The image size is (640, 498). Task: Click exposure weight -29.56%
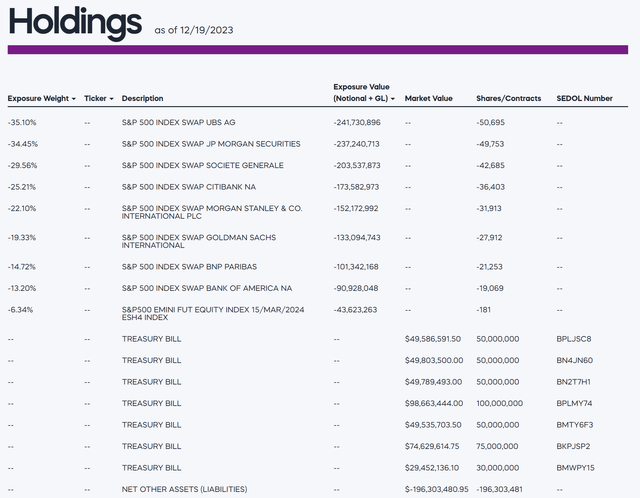pos(22,165)
